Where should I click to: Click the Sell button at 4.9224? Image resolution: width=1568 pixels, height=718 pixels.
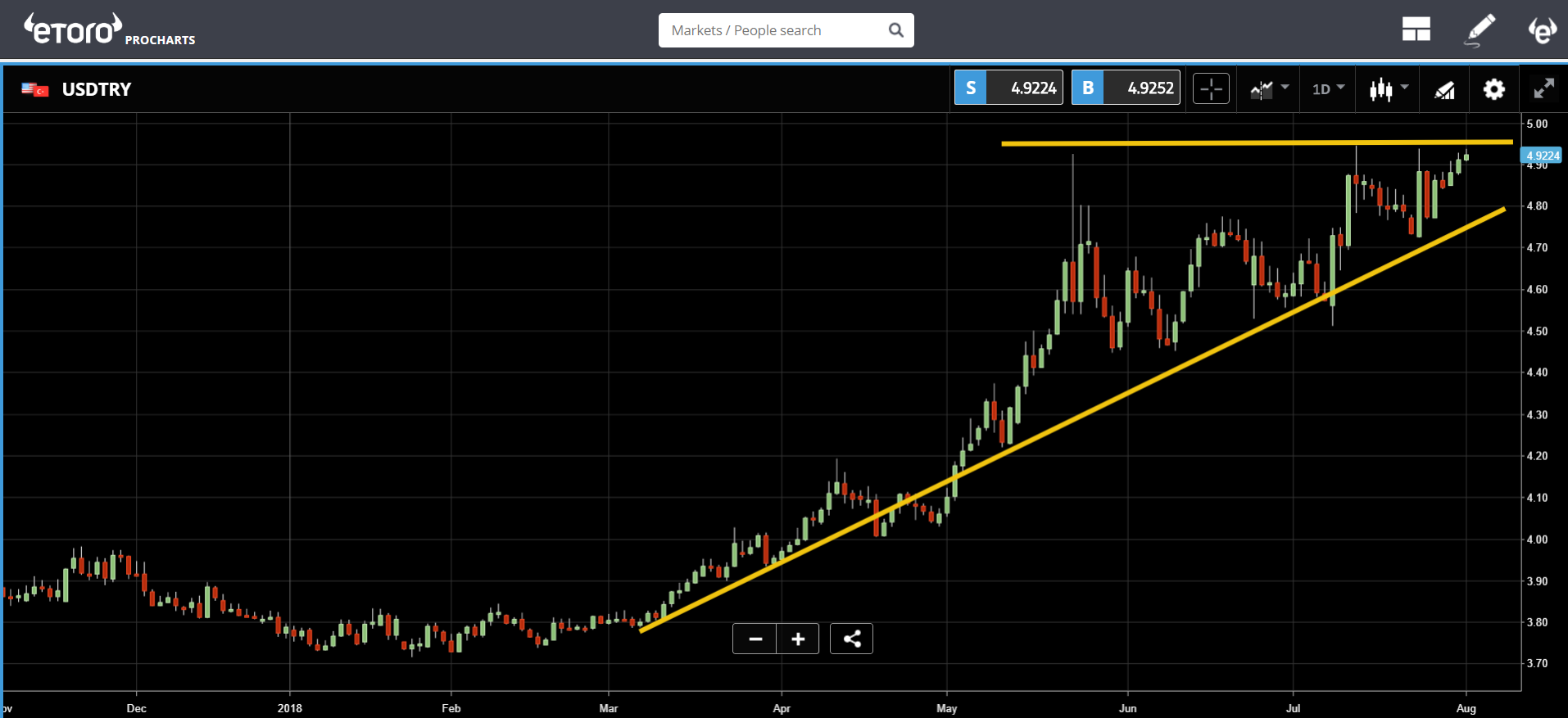coord(1008,88)
